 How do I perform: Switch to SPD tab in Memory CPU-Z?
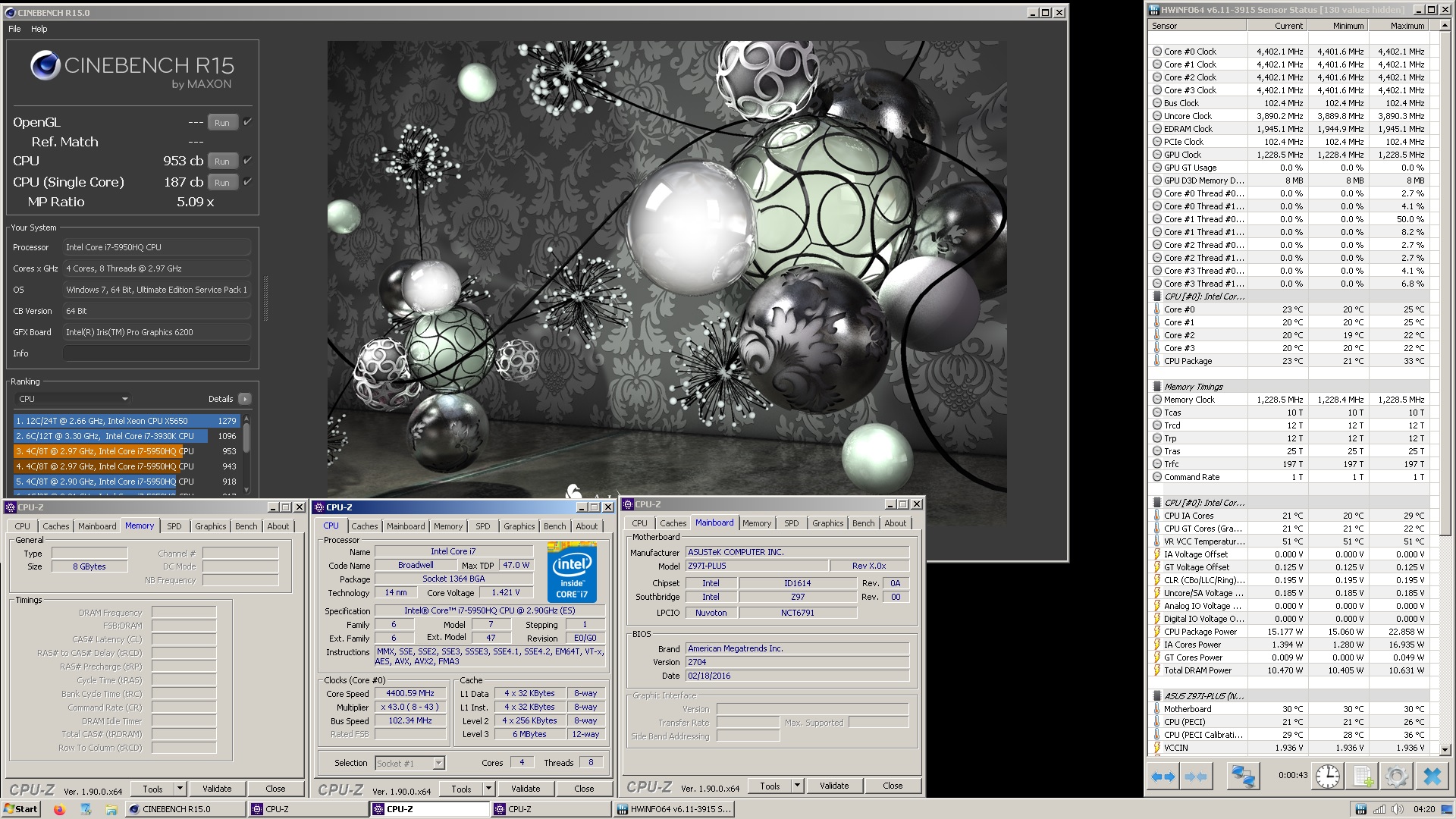coord(174,526)
